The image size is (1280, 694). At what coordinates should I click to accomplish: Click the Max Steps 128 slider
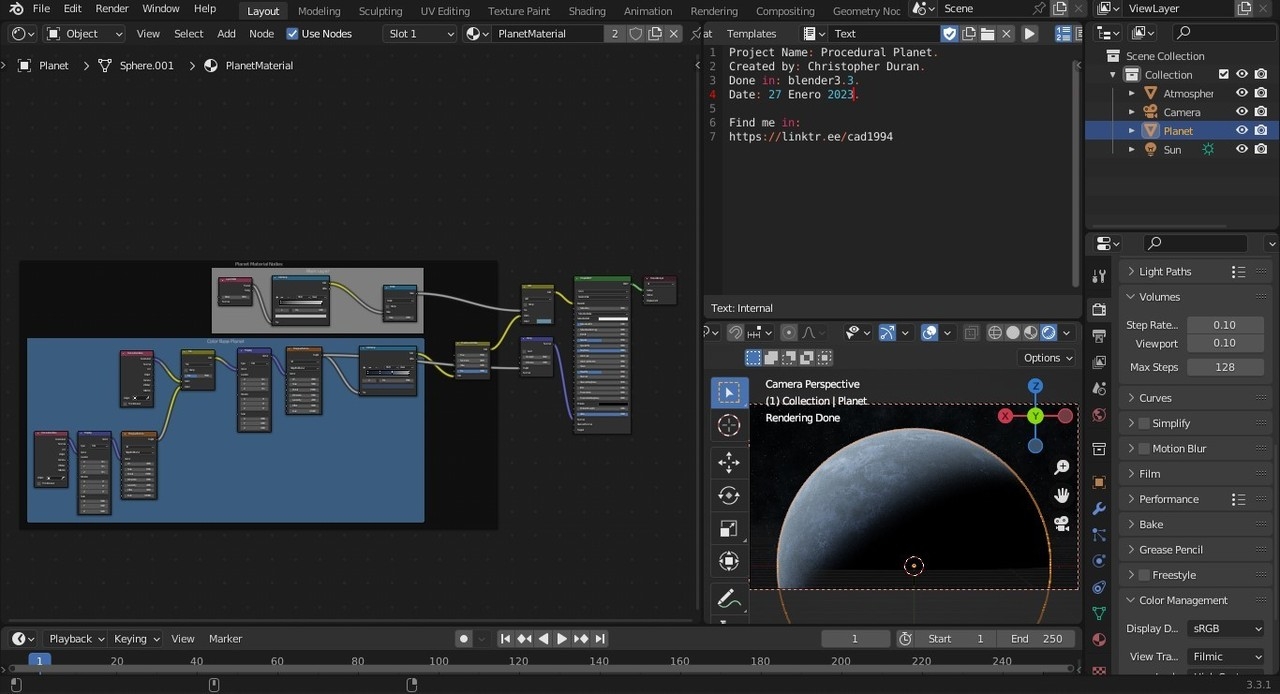pyautogui.click(x=1225, y=367)
